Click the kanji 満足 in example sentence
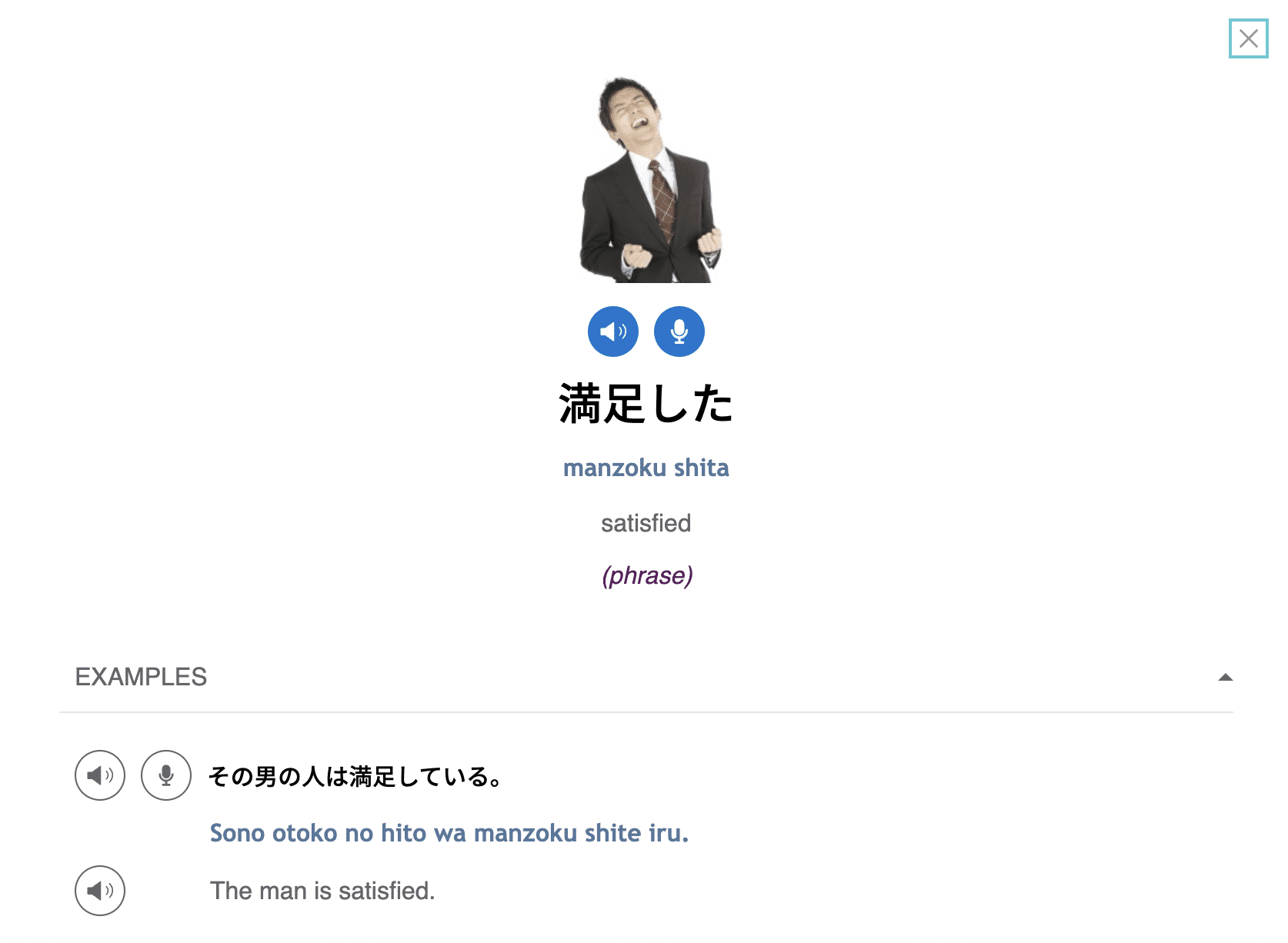 (x=373, y=776)
